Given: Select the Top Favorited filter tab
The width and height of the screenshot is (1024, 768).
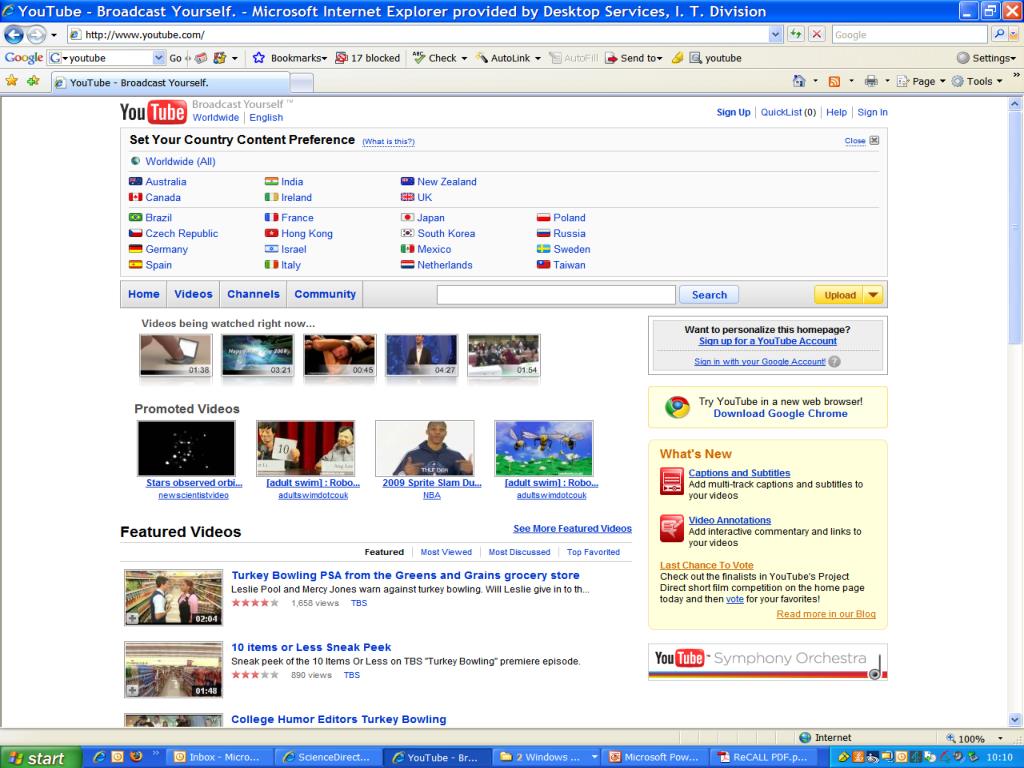Looking at the screenshot, I should (593, 552).
